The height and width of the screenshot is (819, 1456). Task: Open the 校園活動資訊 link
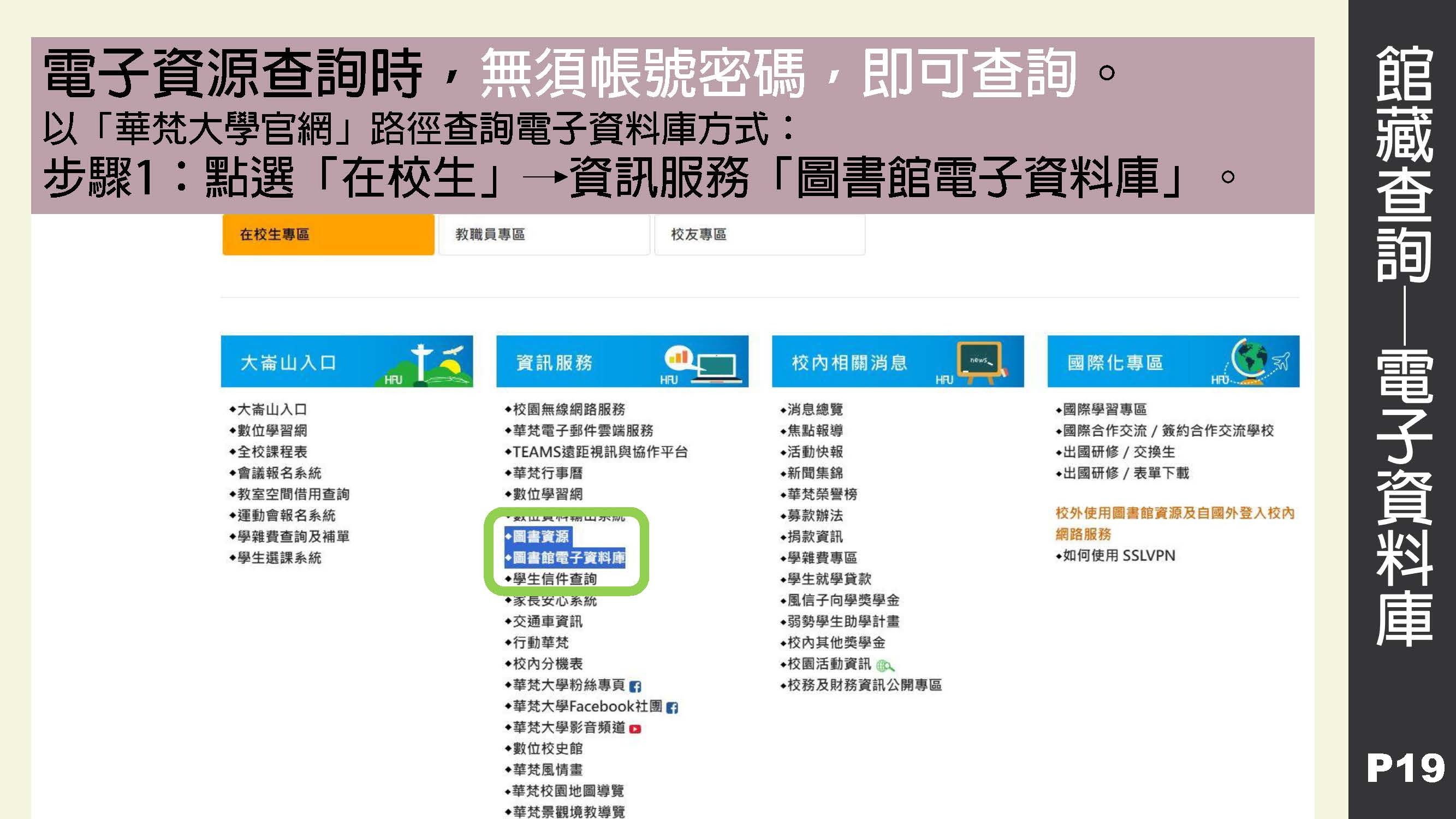tap(829, 663)
